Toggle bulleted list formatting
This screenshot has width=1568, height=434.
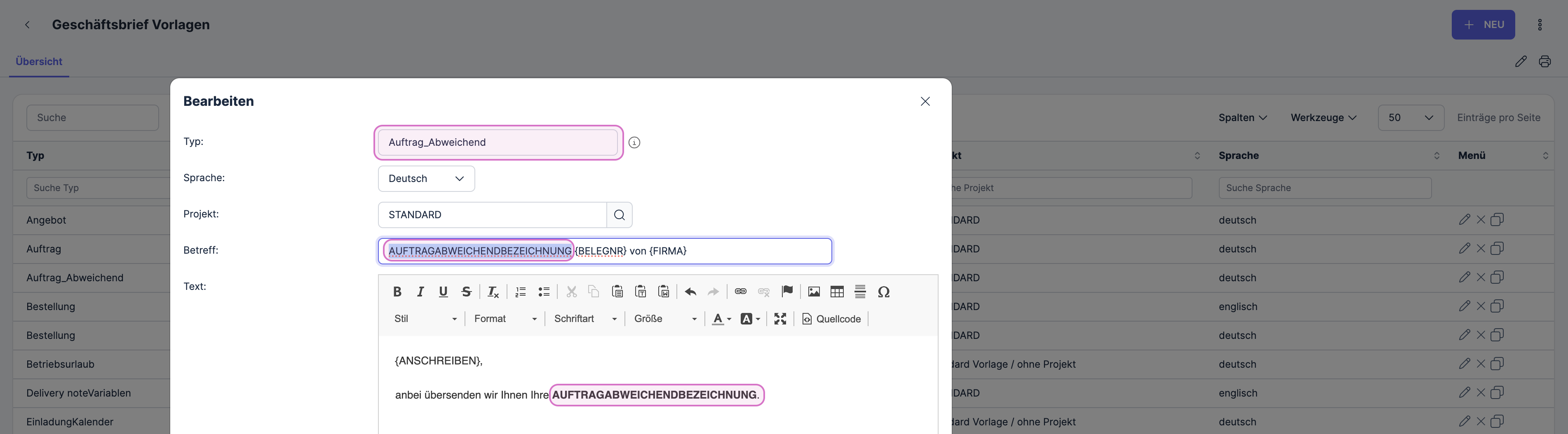pos(544,292)
